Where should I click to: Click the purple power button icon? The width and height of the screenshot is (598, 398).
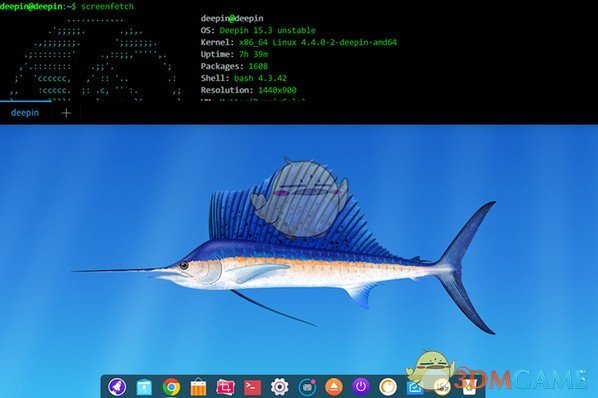361,387
